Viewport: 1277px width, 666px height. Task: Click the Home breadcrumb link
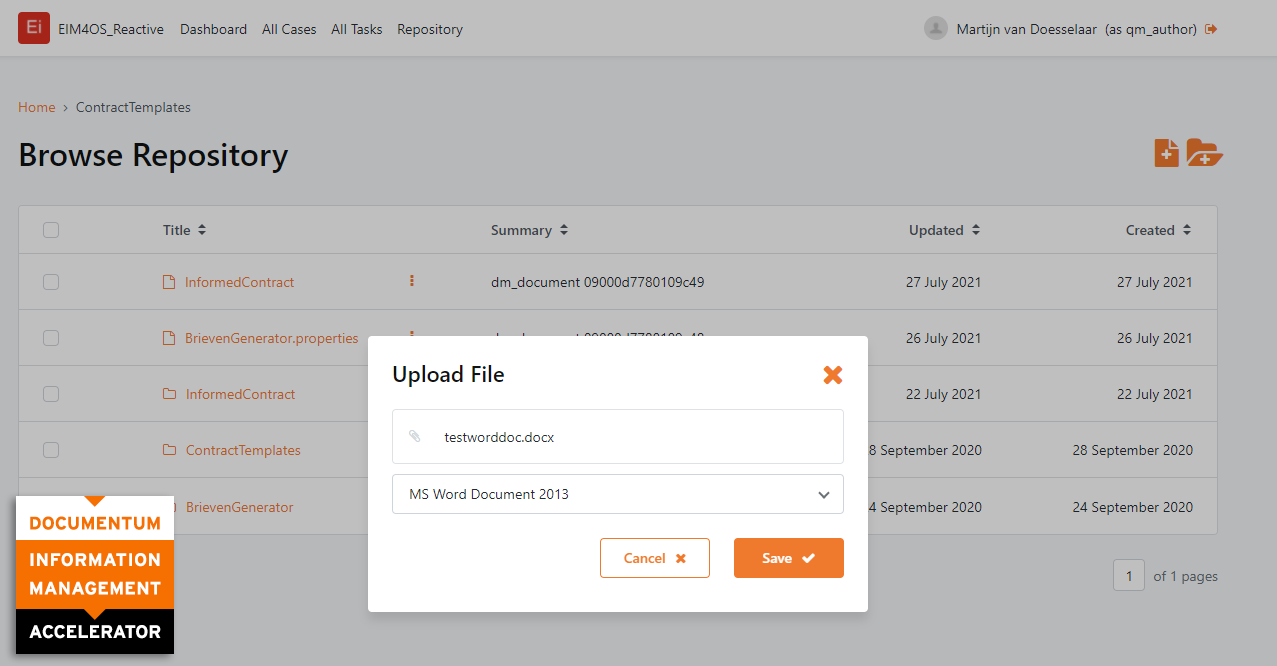[37, 107]
